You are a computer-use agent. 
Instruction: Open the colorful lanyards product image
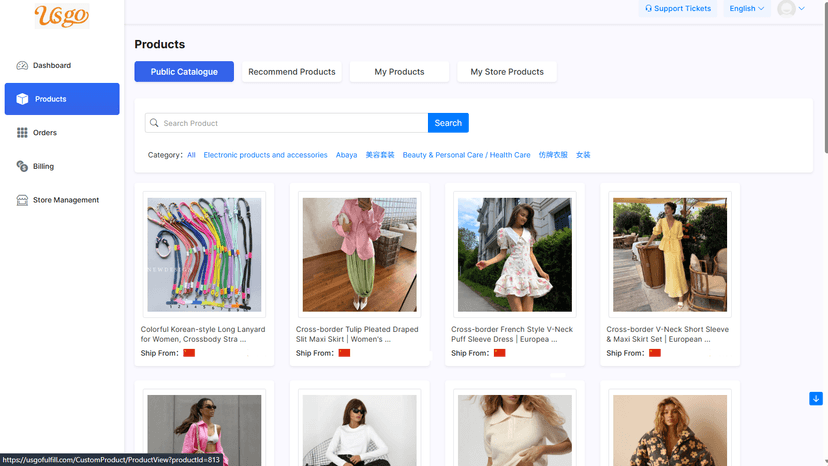204,255
